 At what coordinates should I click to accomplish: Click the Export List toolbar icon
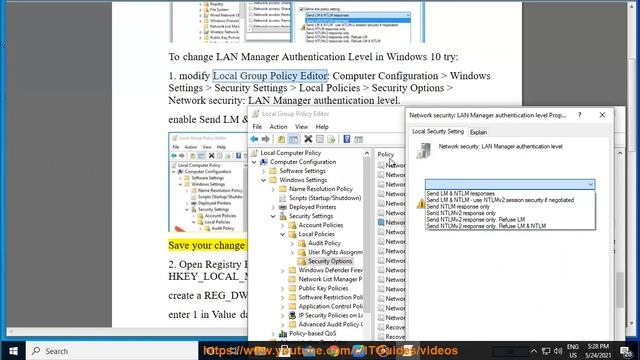331,139
